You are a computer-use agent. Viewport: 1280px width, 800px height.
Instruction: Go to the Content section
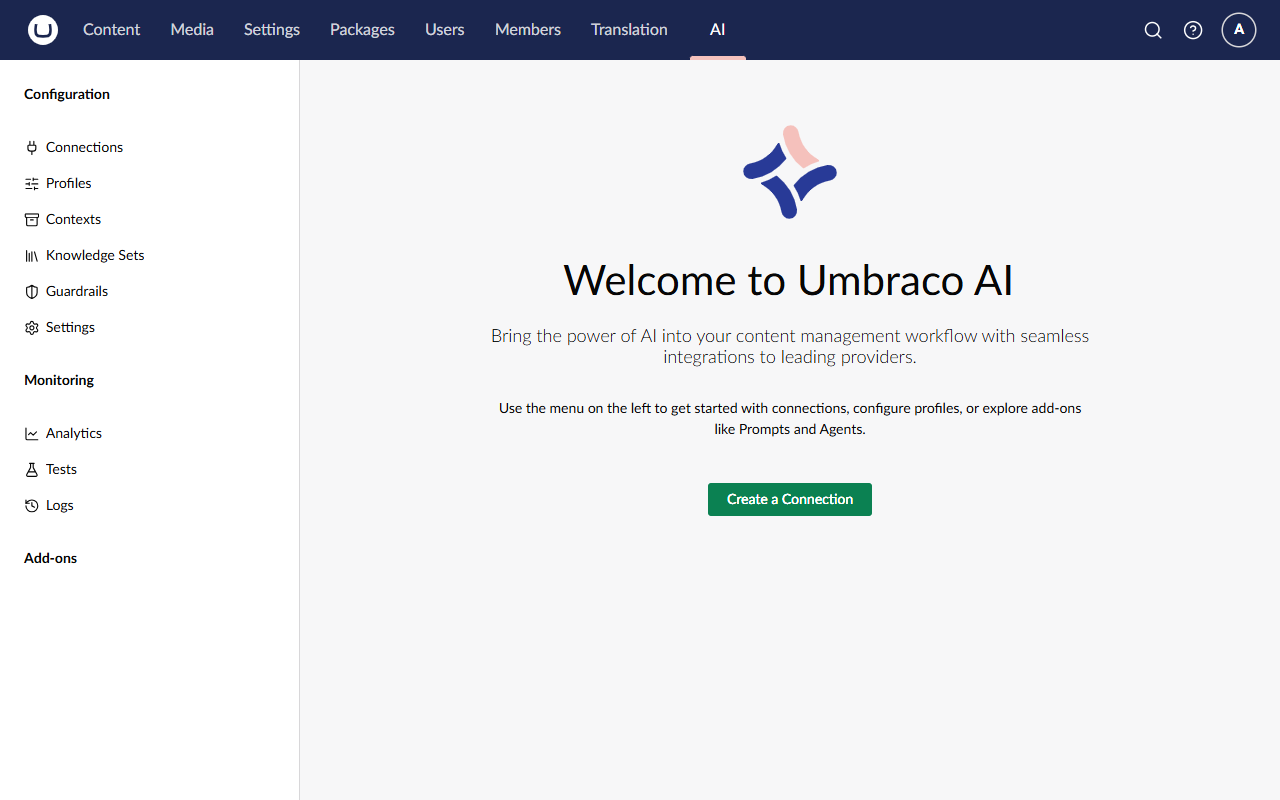[x=111, y=30]
